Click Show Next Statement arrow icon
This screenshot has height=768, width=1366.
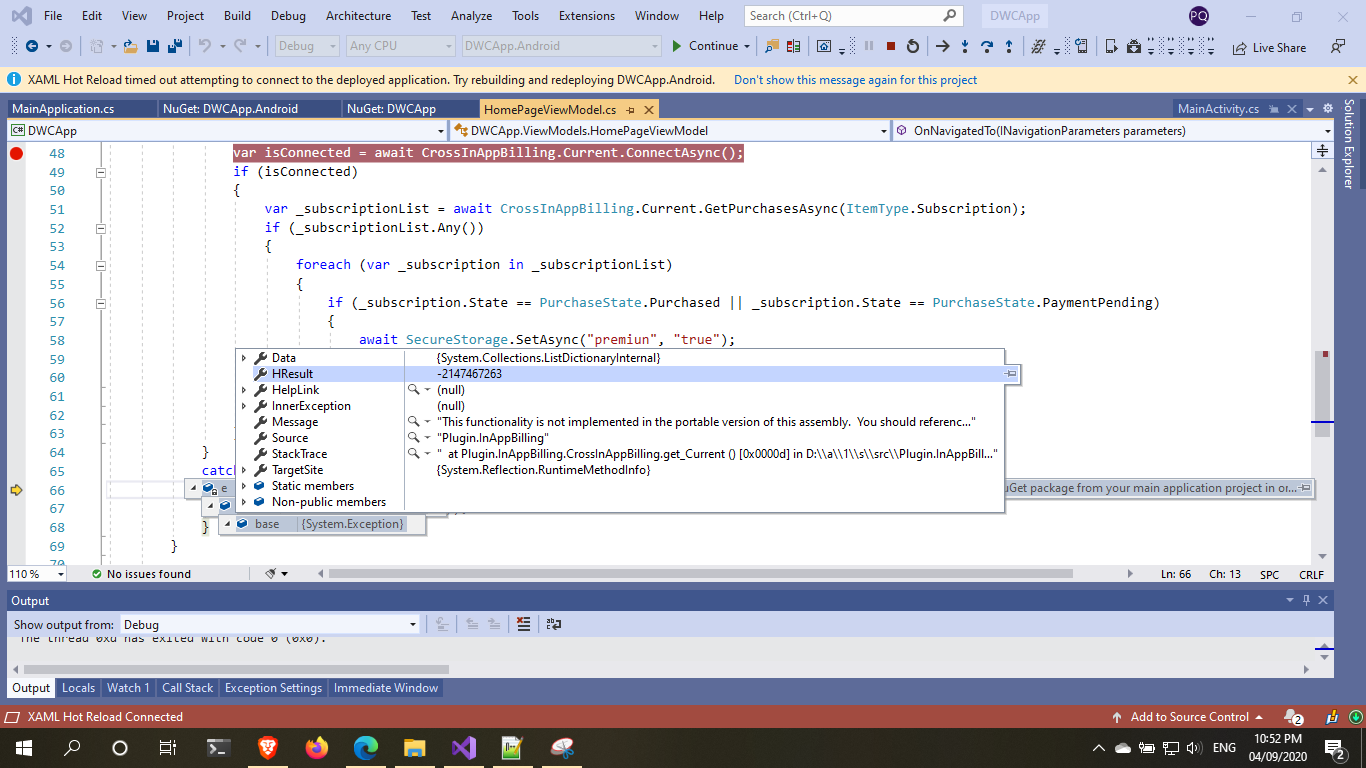[x=942, y=46]
